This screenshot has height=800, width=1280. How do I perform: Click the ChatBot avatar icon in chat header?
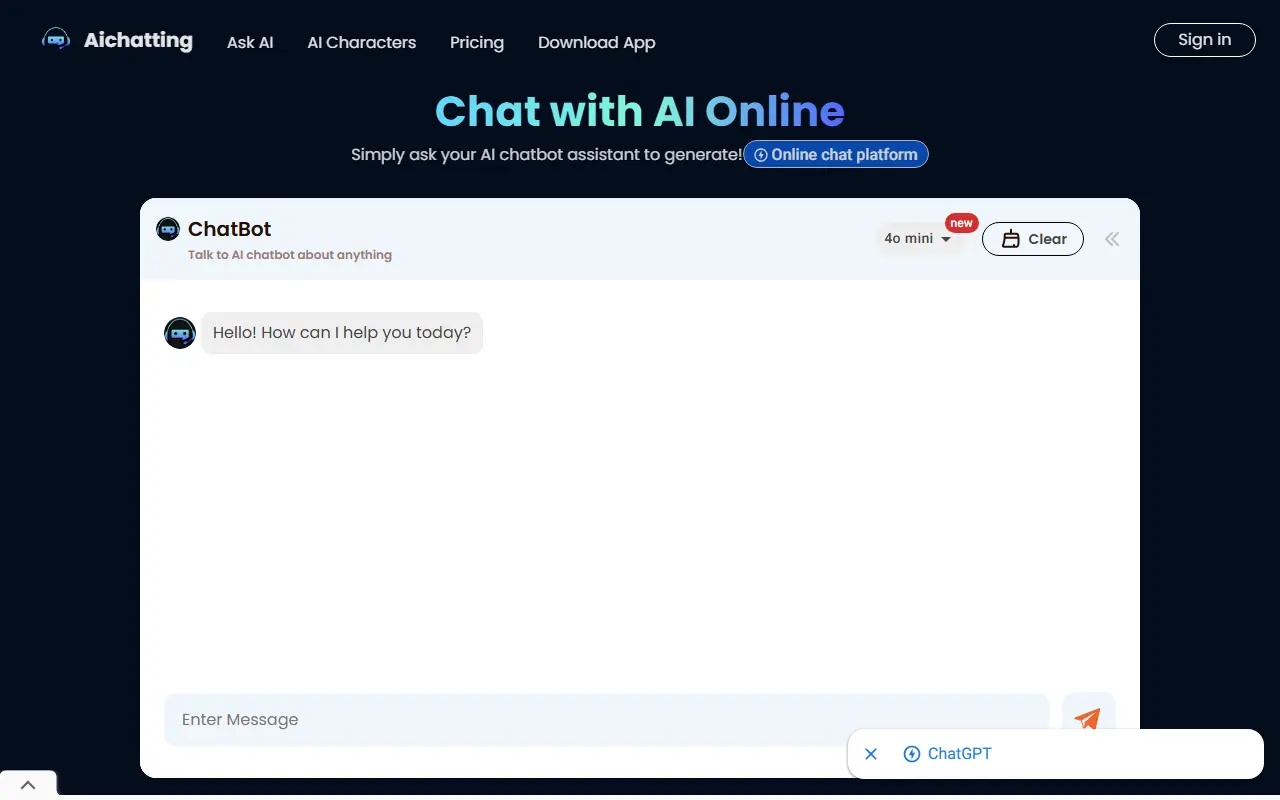tap(167, 228)
